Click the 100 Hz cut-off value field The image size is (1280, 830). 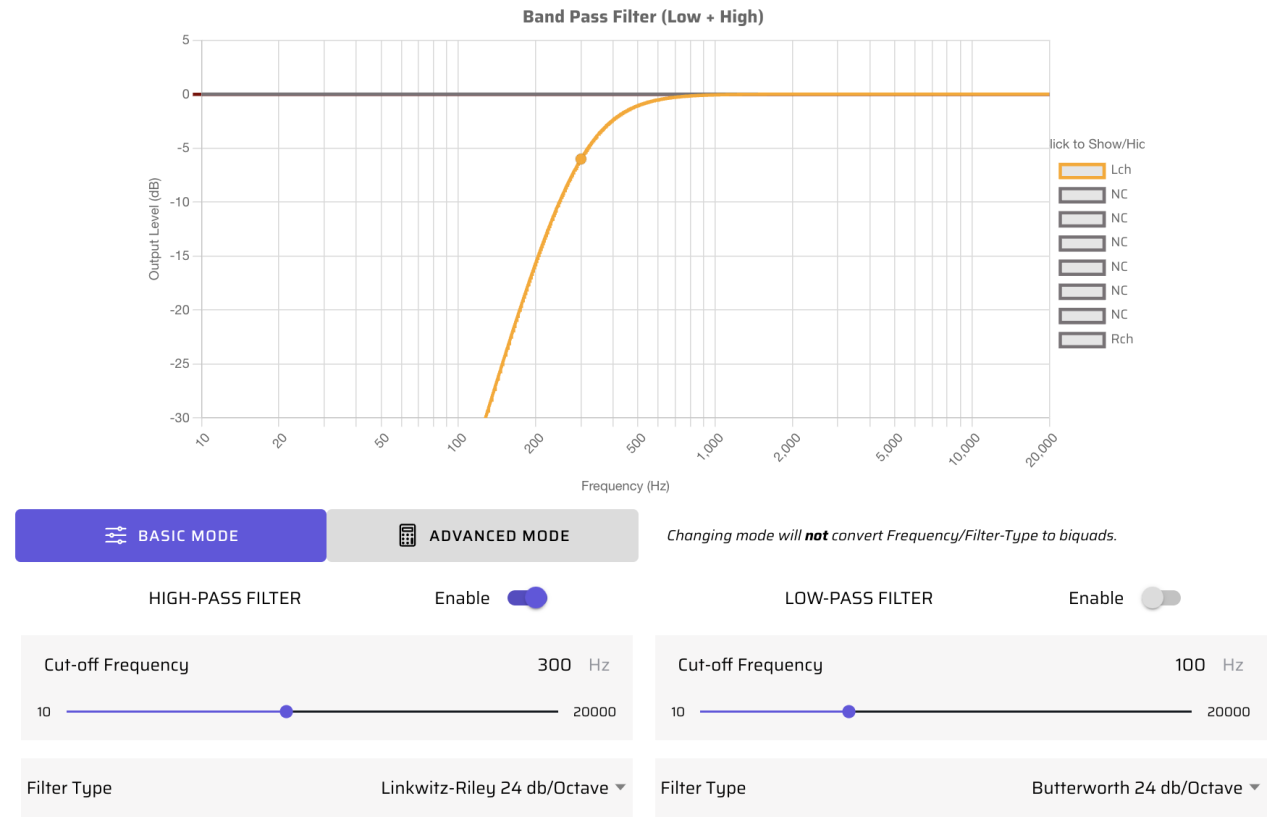pyautogui.click(x=1189, y=665)
